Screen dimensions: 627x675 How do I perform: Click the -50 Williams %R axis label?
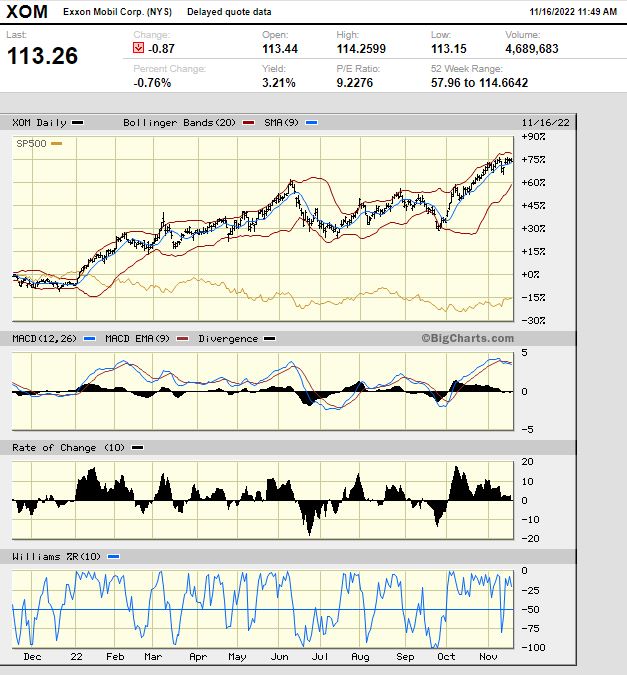click(x=530, y=609)
